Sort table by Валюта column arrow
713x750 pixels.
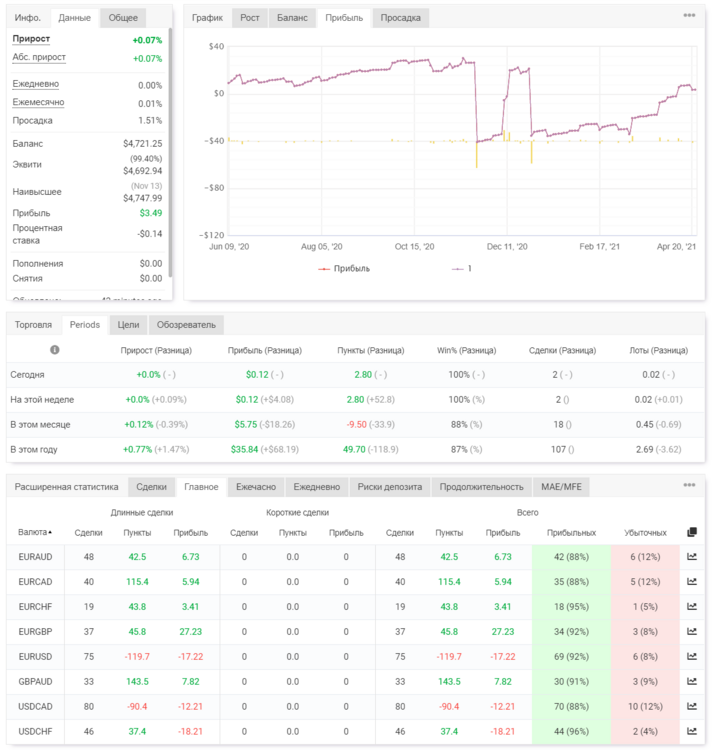pos(50,532)
